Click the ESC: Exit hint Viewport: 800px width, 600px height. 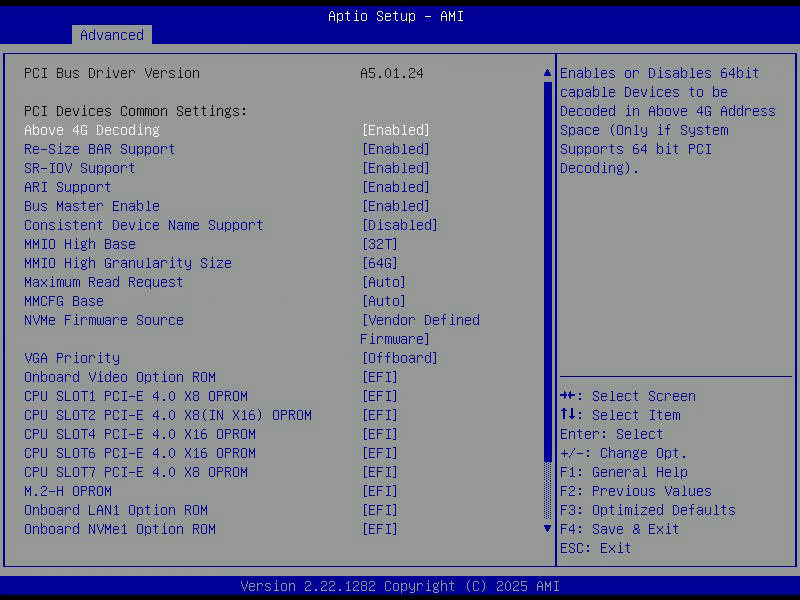[x=595, y=548]
